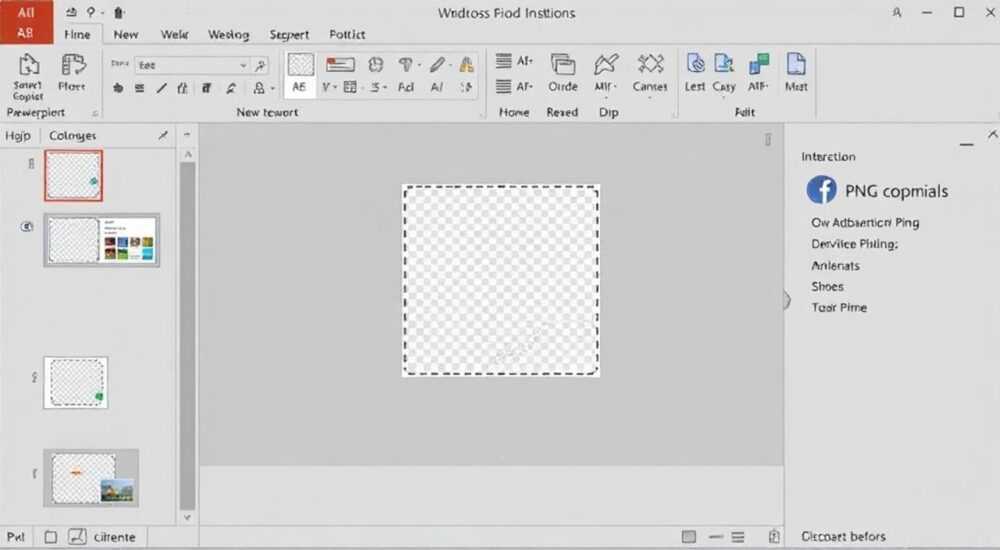Open the Eet font combo box
This screenshot has width=1000, height=550.
pos(193,65)
